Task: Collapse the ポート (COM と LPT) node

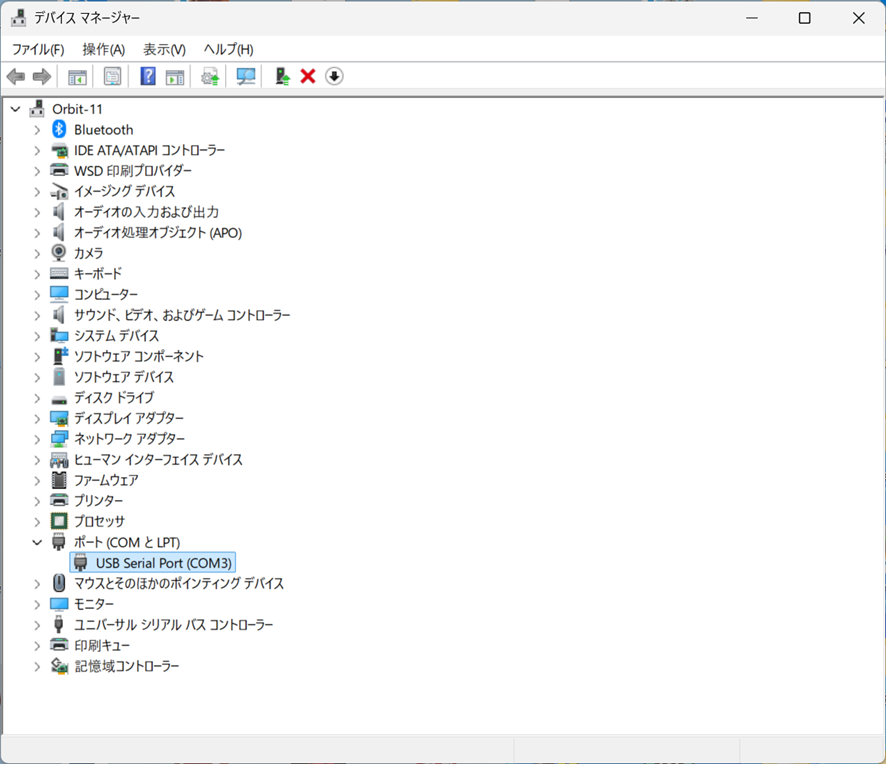Action: tap(37, 542)
